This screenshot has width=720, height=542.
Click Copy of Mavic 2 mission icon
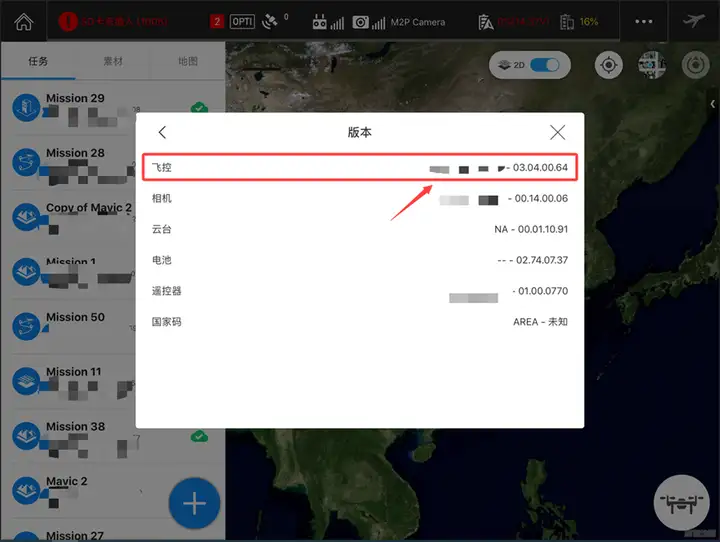26,217
